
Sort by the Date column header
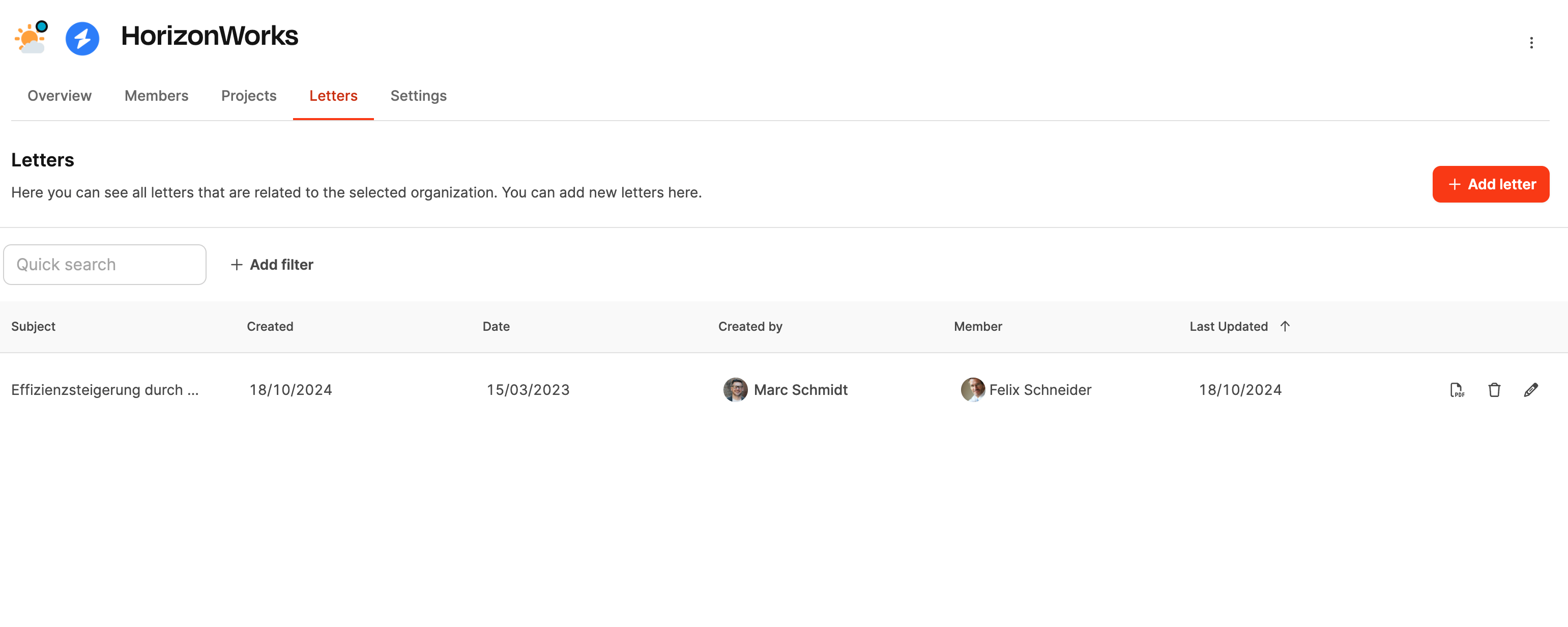tap(496, 326)
